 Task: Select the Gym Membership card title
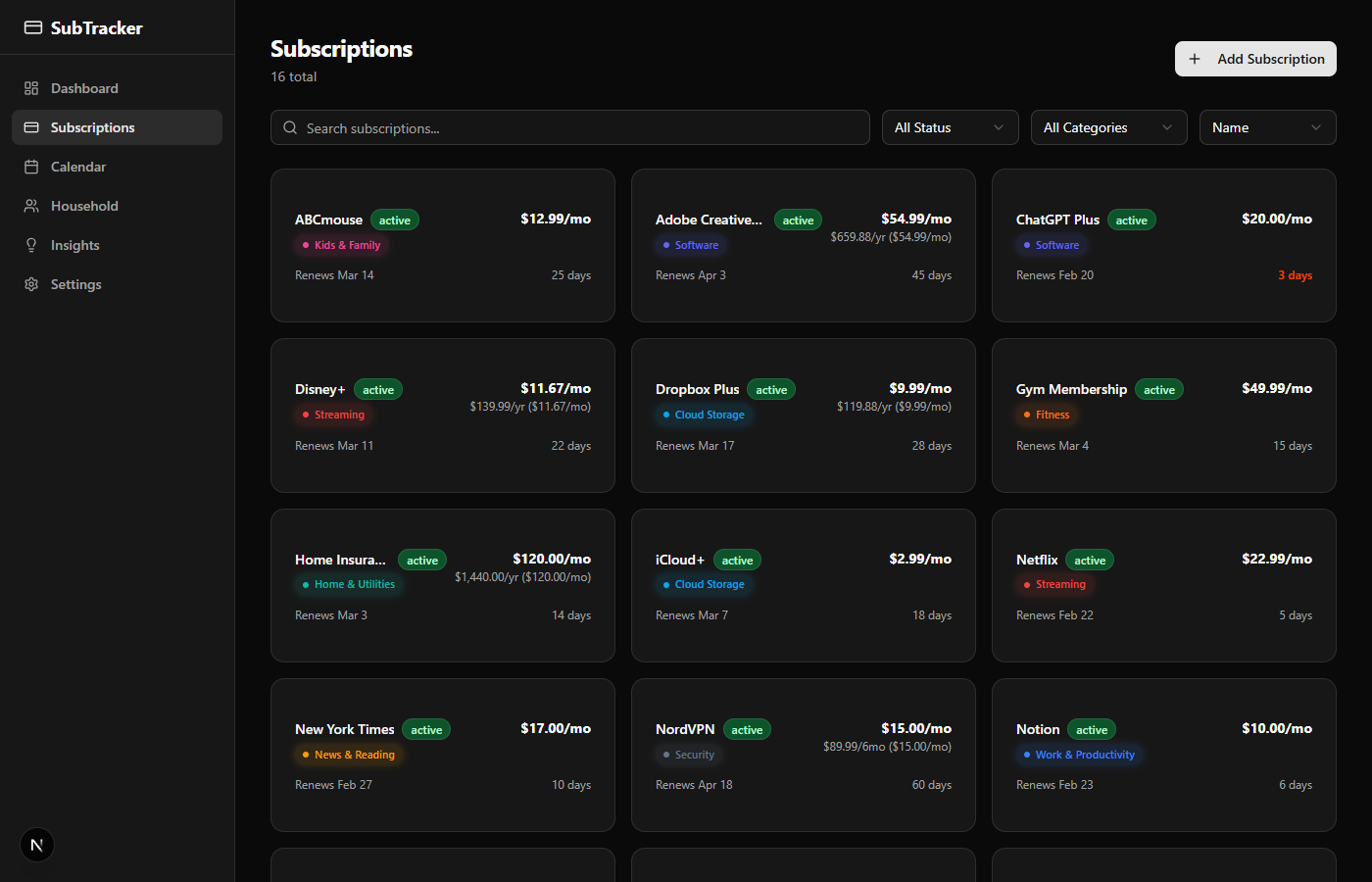1071,389
